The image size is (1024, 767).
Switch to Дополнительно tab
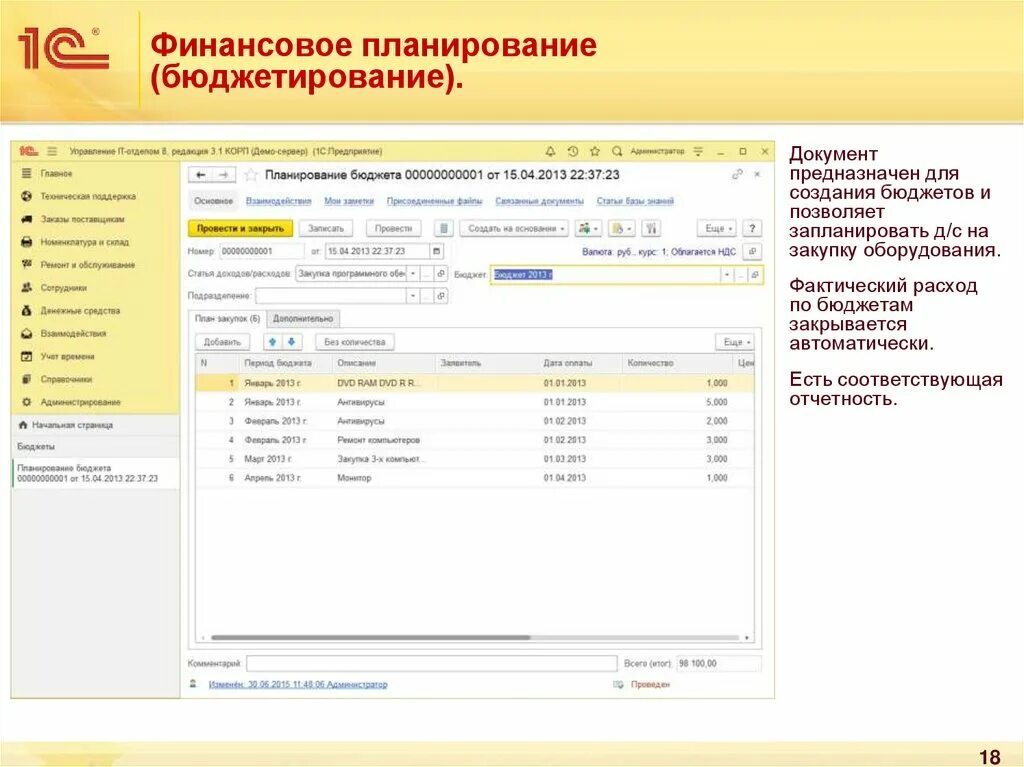tap(303, 319)
